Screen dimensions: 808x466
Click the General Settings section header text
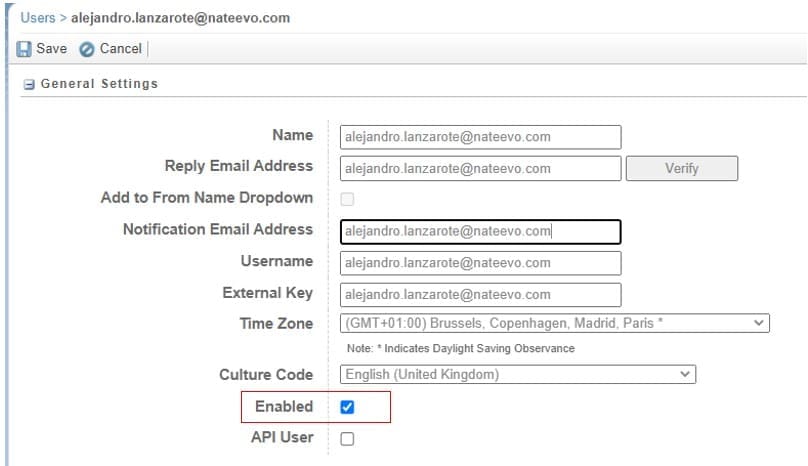tap(99, 84)
